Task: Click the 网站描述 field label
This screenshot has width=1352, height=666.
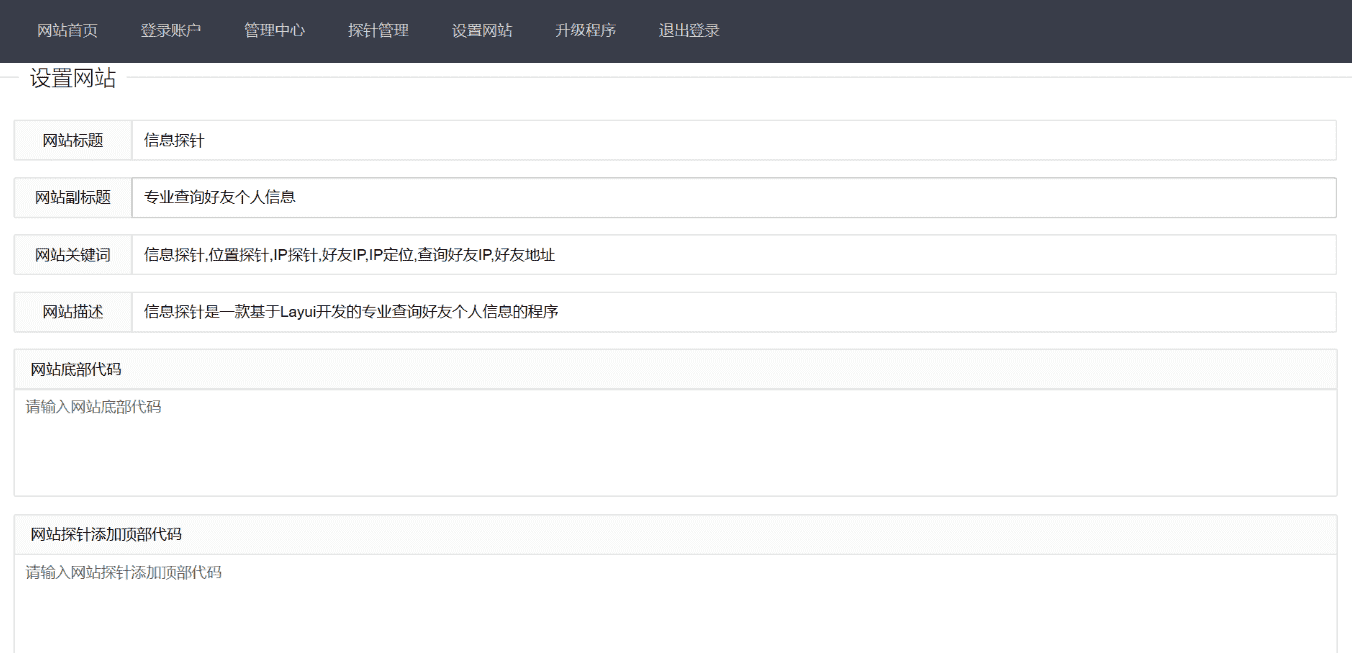Action: click(71, 312)
